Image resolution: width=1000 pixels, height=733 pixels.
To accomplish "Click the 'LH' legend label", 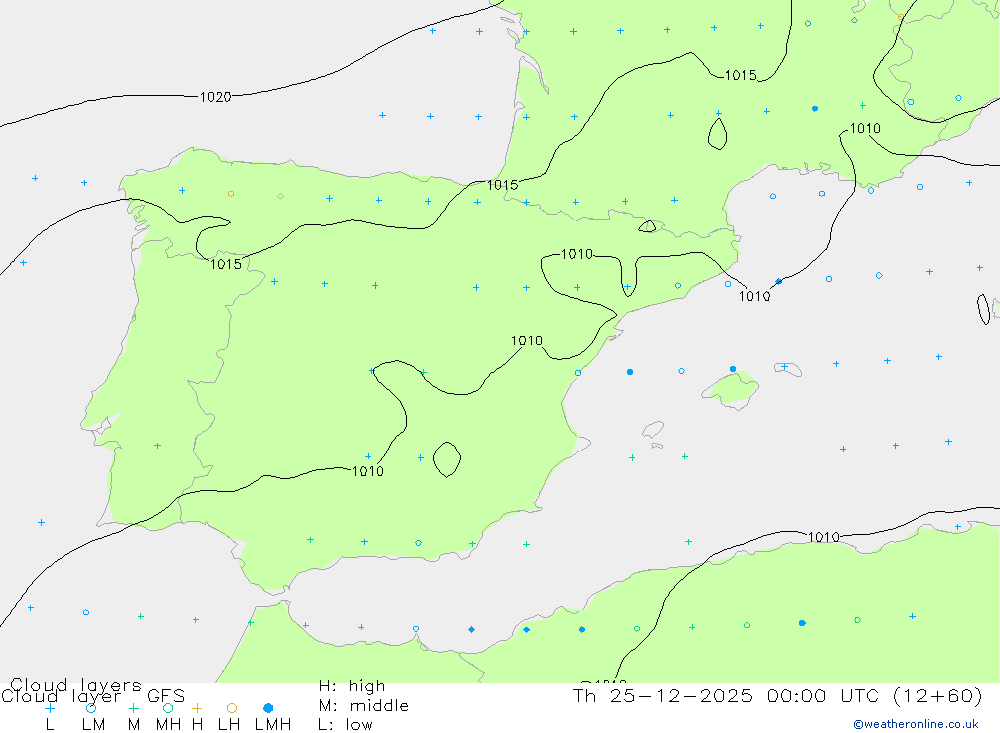I will point(229,725).
